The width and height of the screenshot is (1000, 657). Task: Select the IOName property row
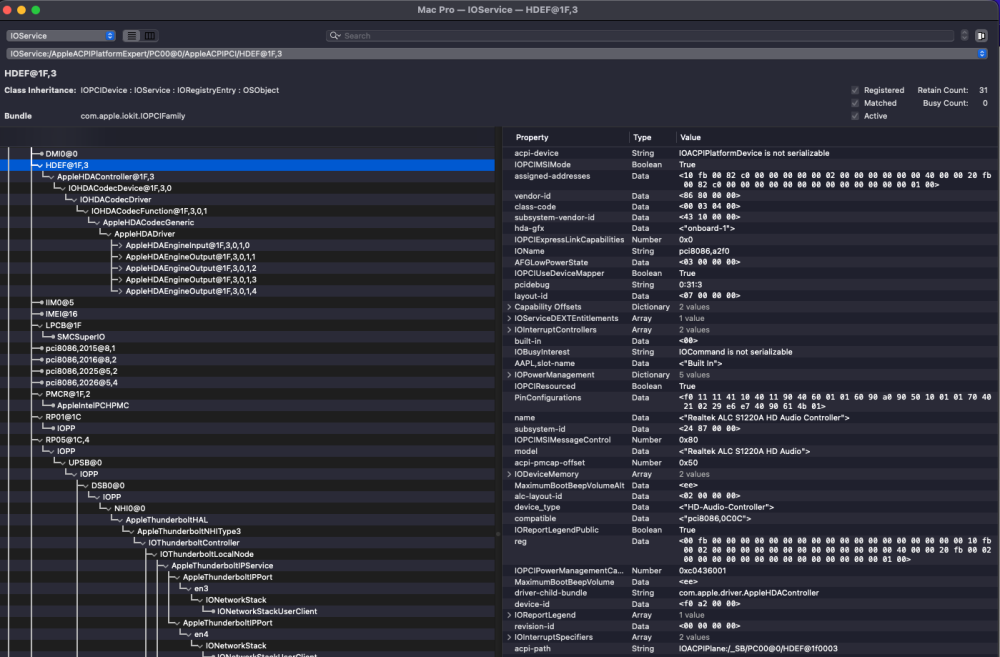tap(751, 251)
